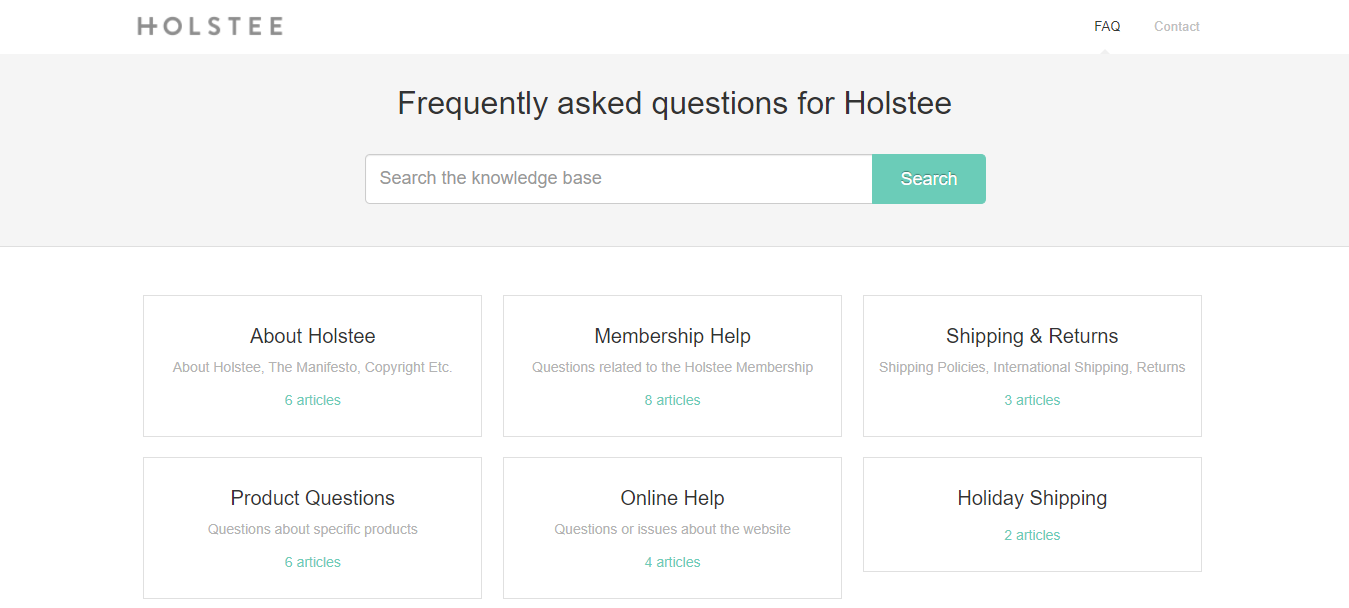Click 'Questions about specific products' description

[313, 529]
